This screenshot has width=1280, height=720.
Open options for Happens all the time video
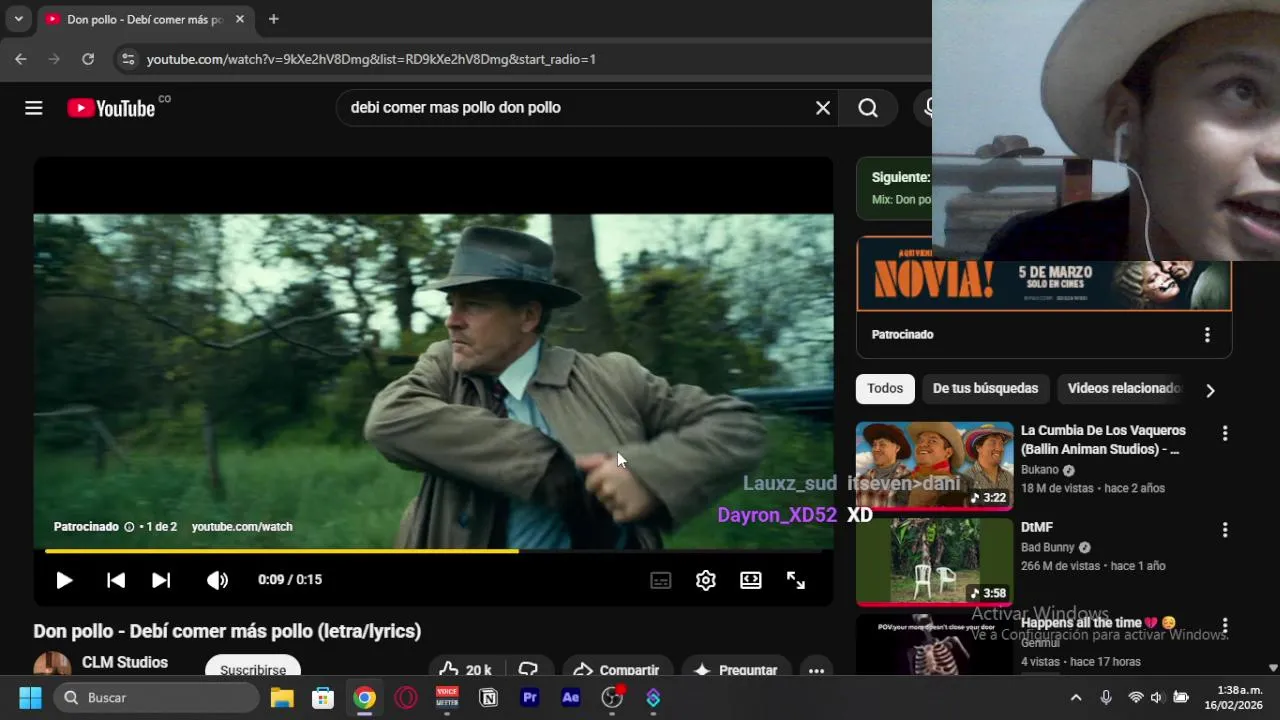(1225, 626)
